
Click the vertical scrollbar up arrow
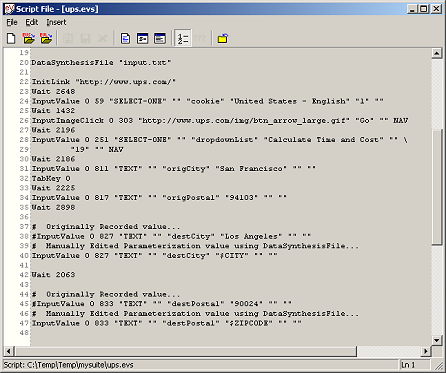(437, 53)
